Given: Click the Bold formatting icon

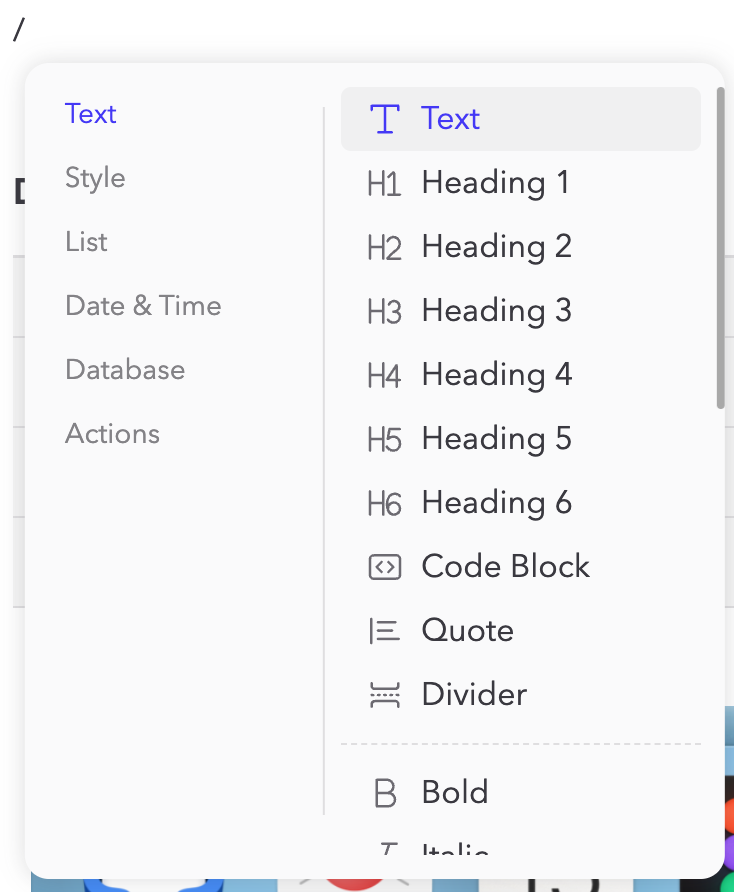Looking at the screenshot, I should click(x=385, y=792).
